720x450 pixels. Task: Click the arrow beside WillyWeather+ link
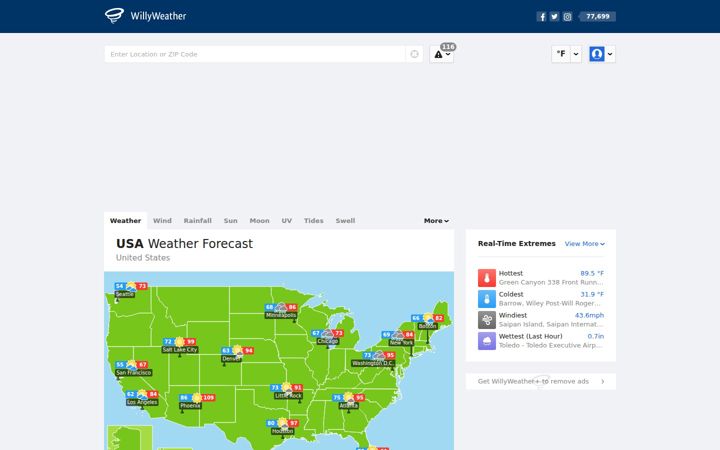pyautogui.click(x=603, y=382)
